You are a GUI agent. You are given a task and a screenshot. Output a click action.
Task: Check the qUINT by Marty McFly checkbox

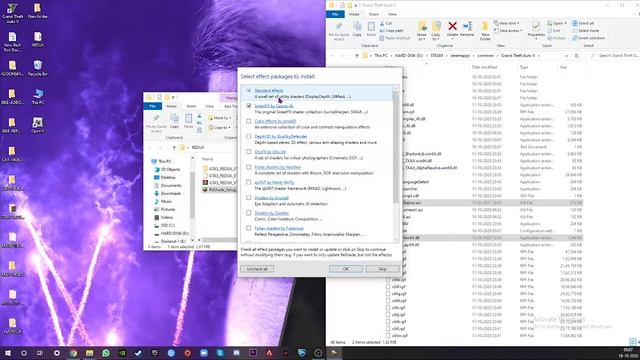tap(249, 182)
